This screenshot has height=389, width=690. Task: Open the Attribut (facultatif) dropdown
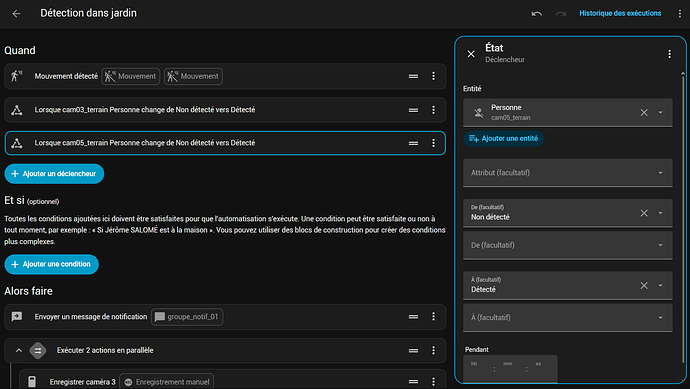tap(568, 173)
